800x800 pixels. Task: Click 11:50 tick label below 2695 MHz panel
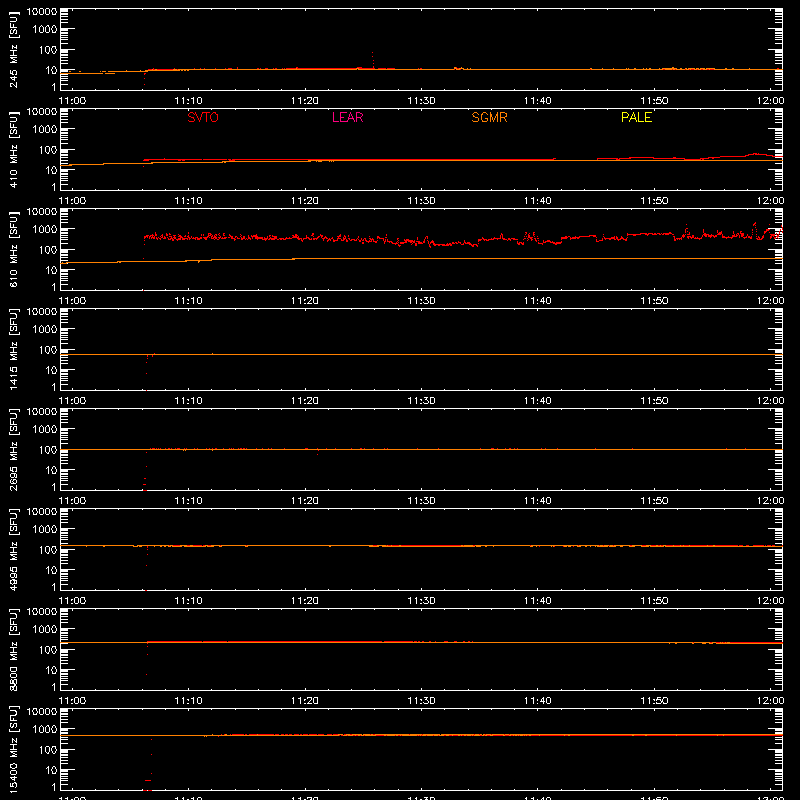click(x=654, y=501)
